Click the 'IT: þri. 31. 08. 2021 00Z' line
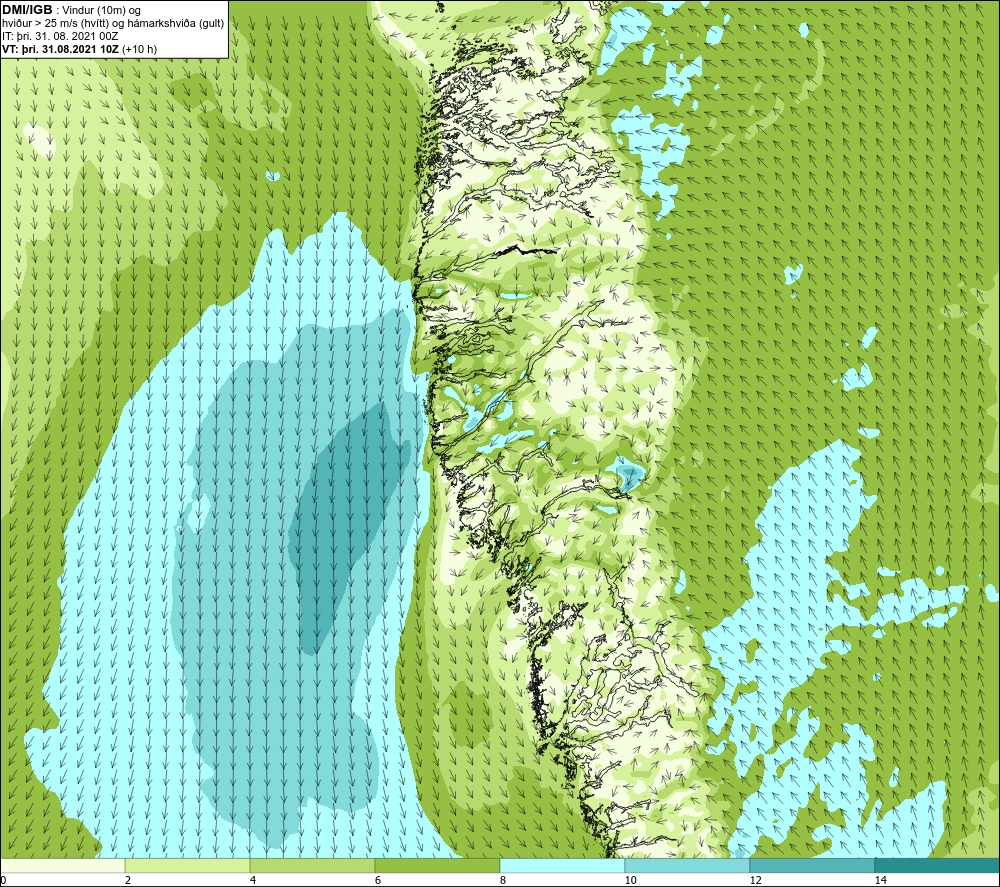Image resolution: width=1000 pixels, height=887 pixels. click(60, 36)
